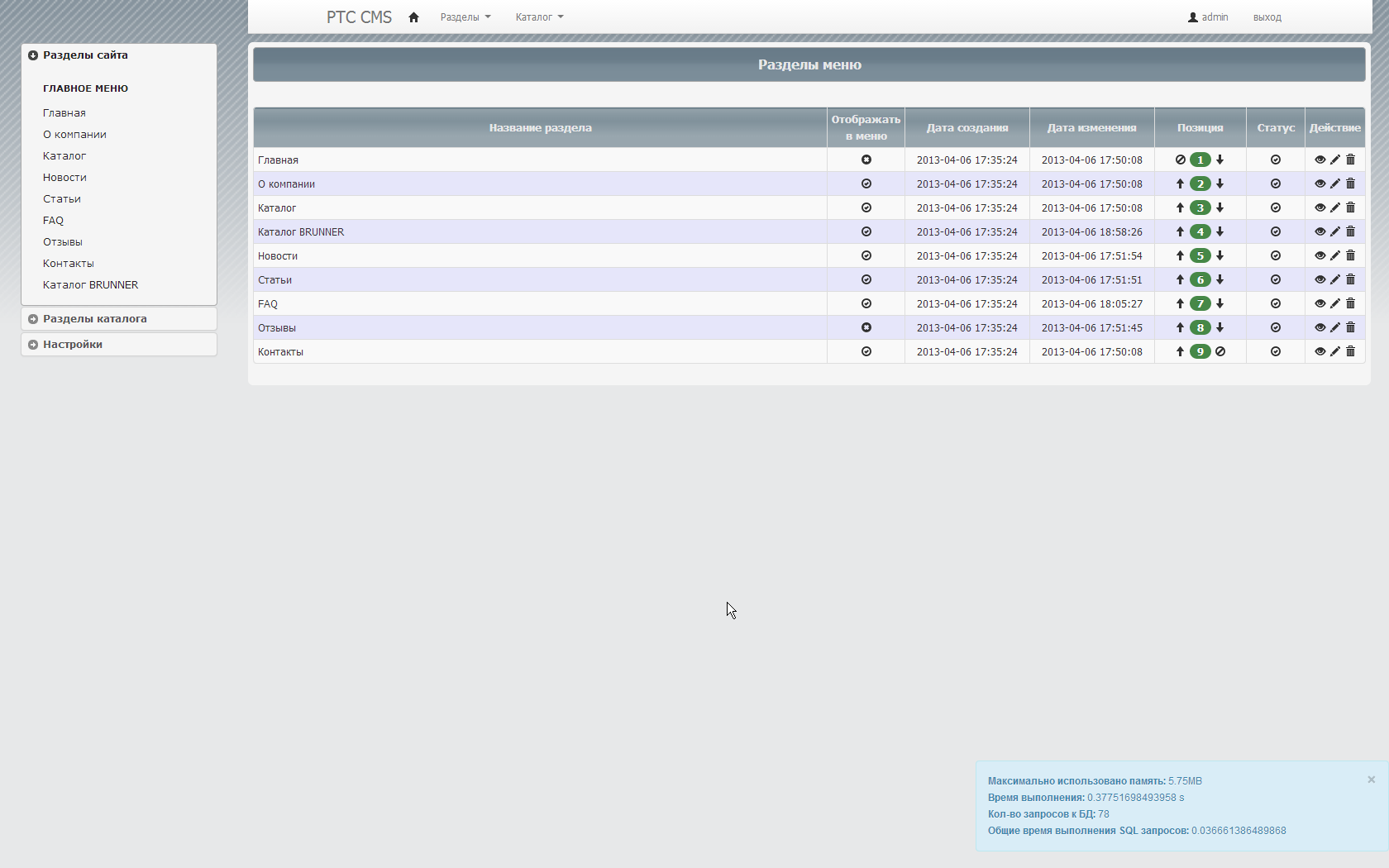Toggle menu display for Отзывы row
Screen dimensions: 1389x868
click(866, 327)
